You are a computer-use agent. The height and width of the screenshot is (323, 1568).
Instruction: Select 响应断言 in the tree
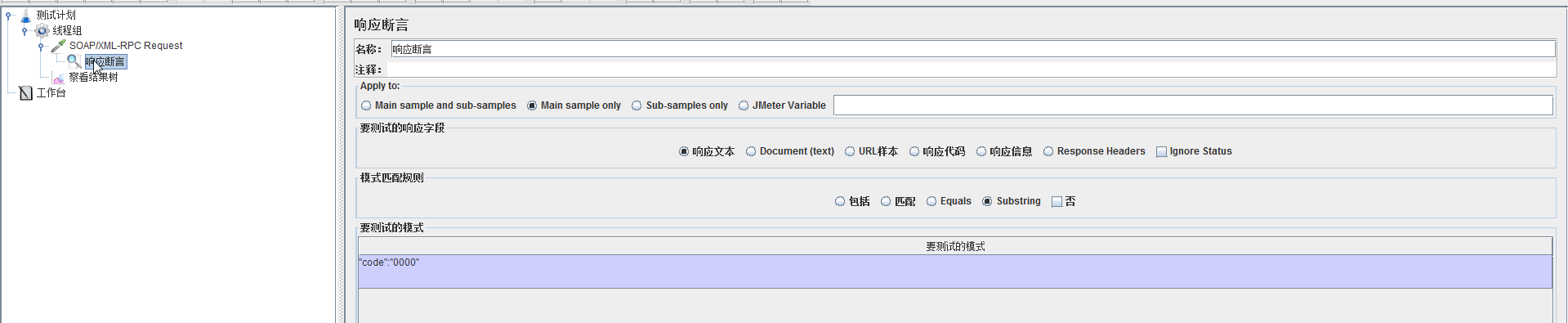105,61
